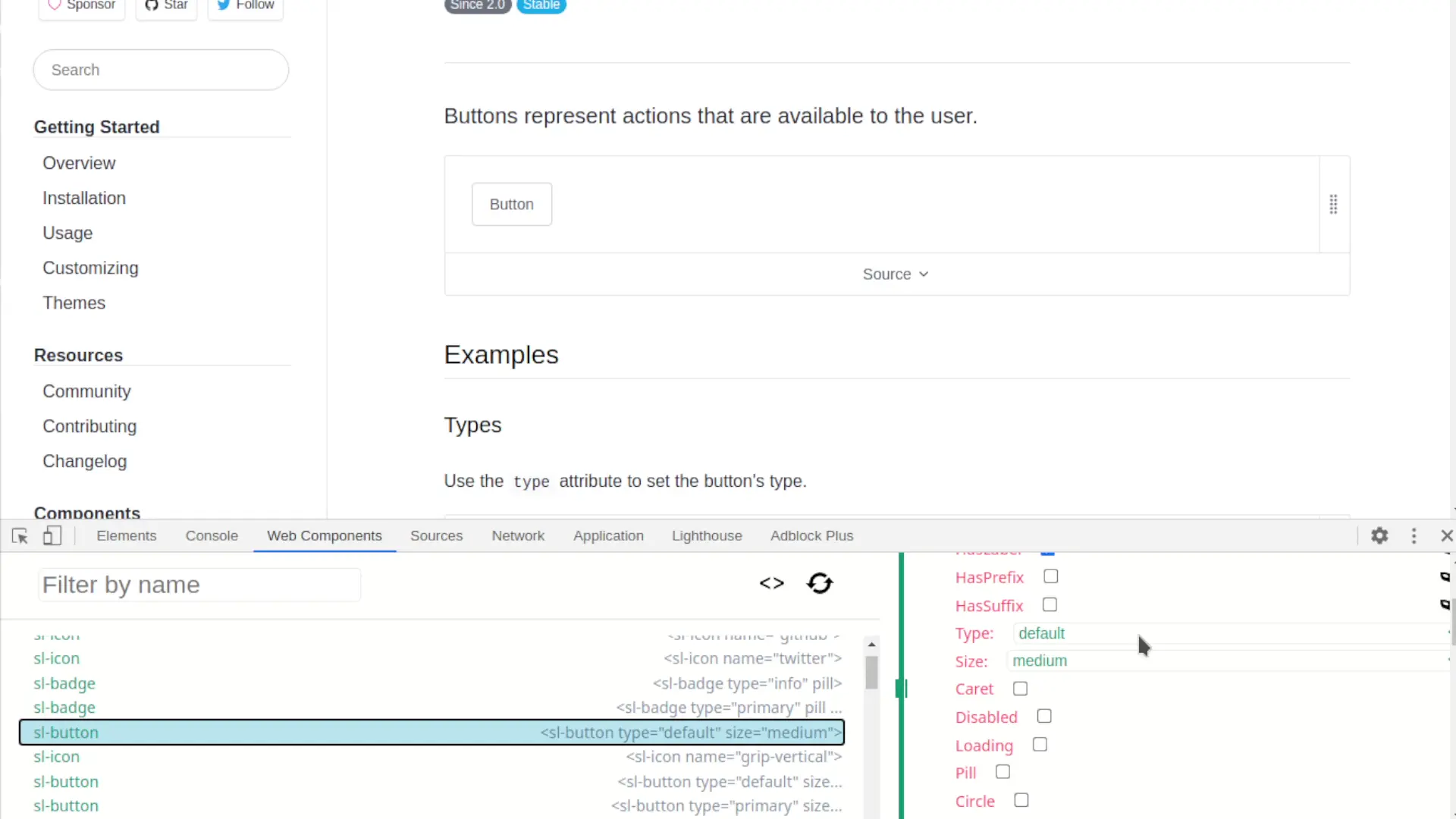Check the Loading checkbox

(1040, 745)
